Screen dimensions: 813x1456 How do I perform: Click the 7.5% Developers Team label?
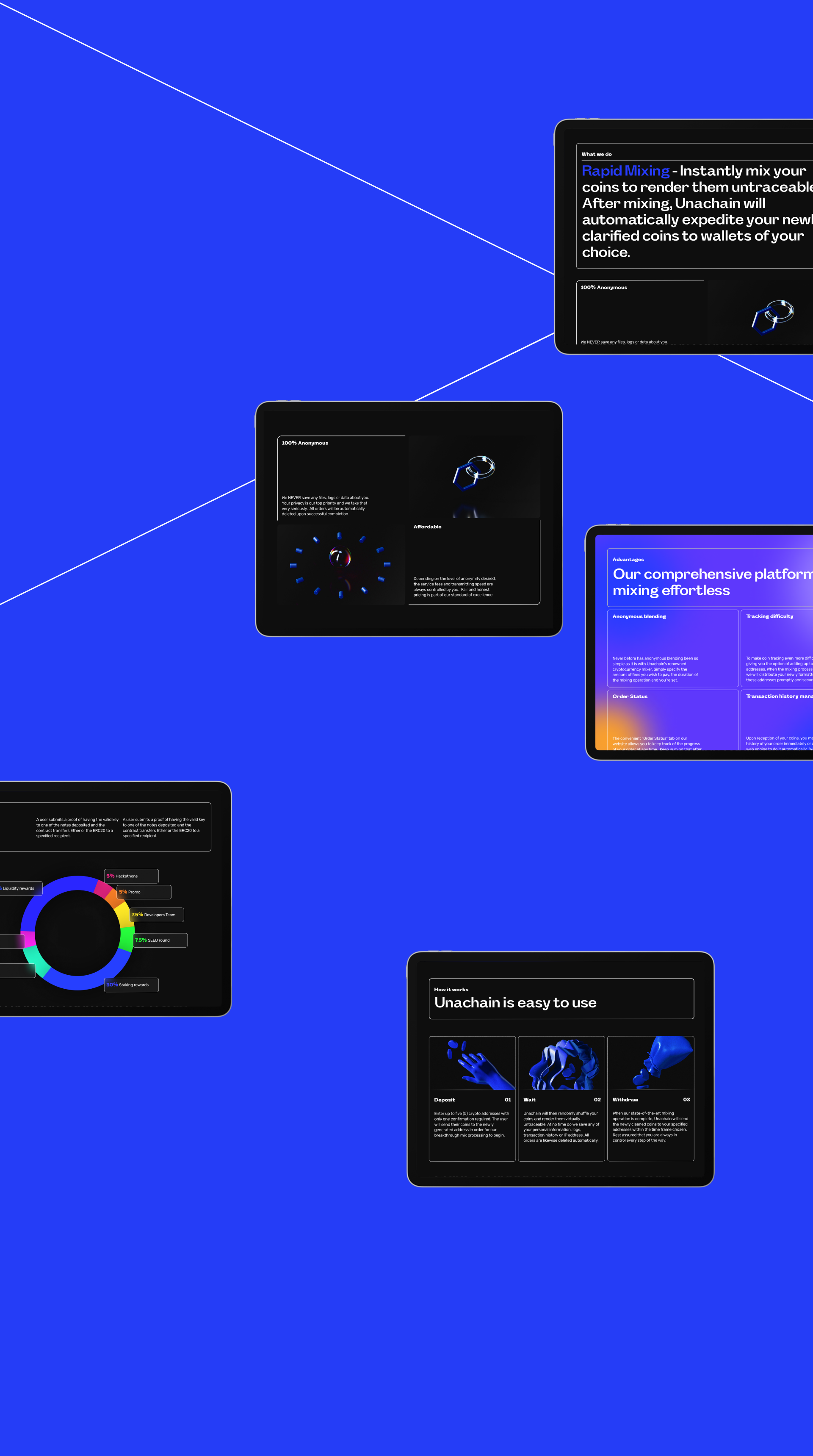(x=157, y=915)
